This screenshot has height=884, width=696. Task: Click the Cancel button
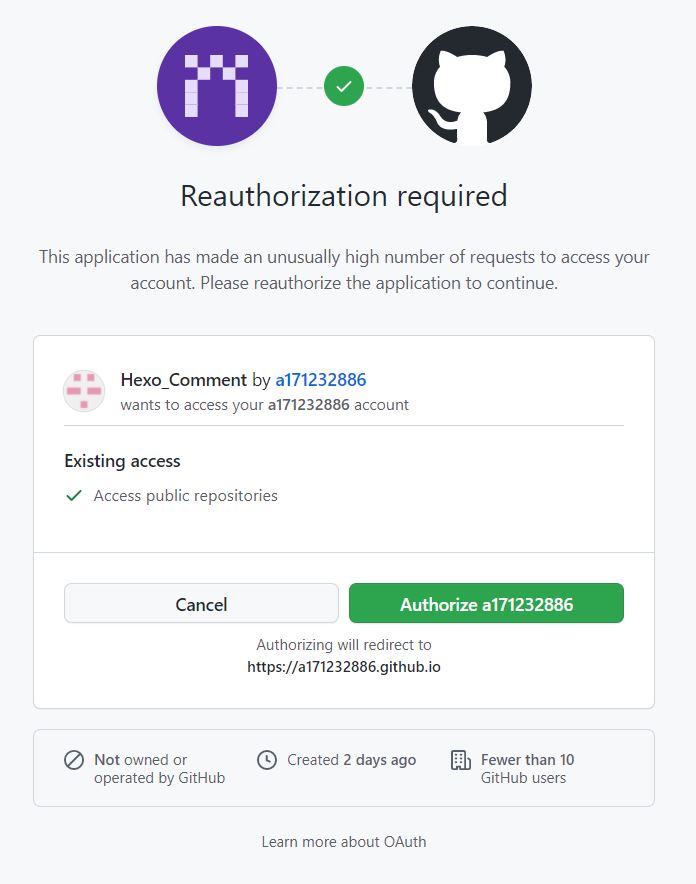200,604
